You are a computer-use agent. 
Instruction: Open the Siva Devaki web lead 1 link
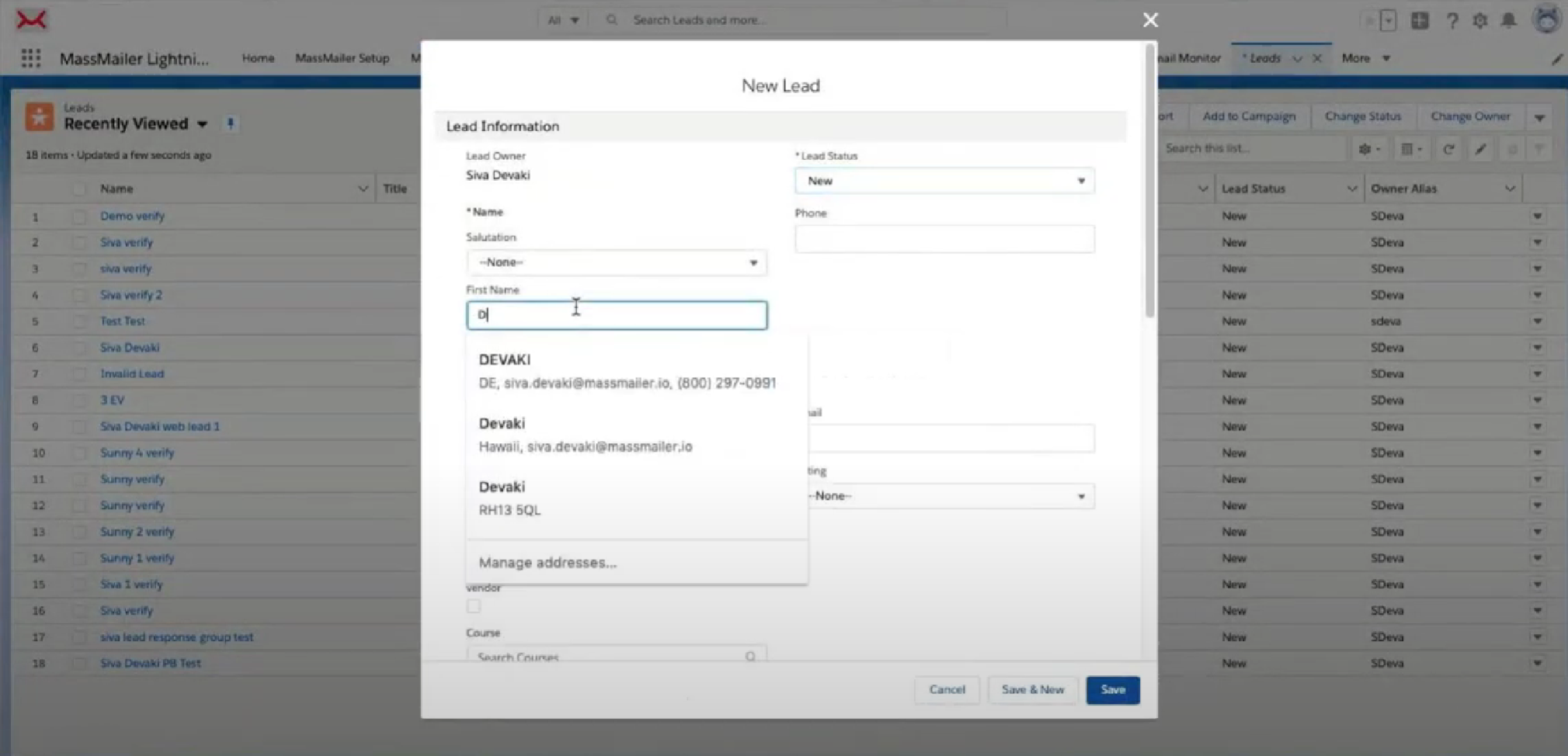click(160, 427)
